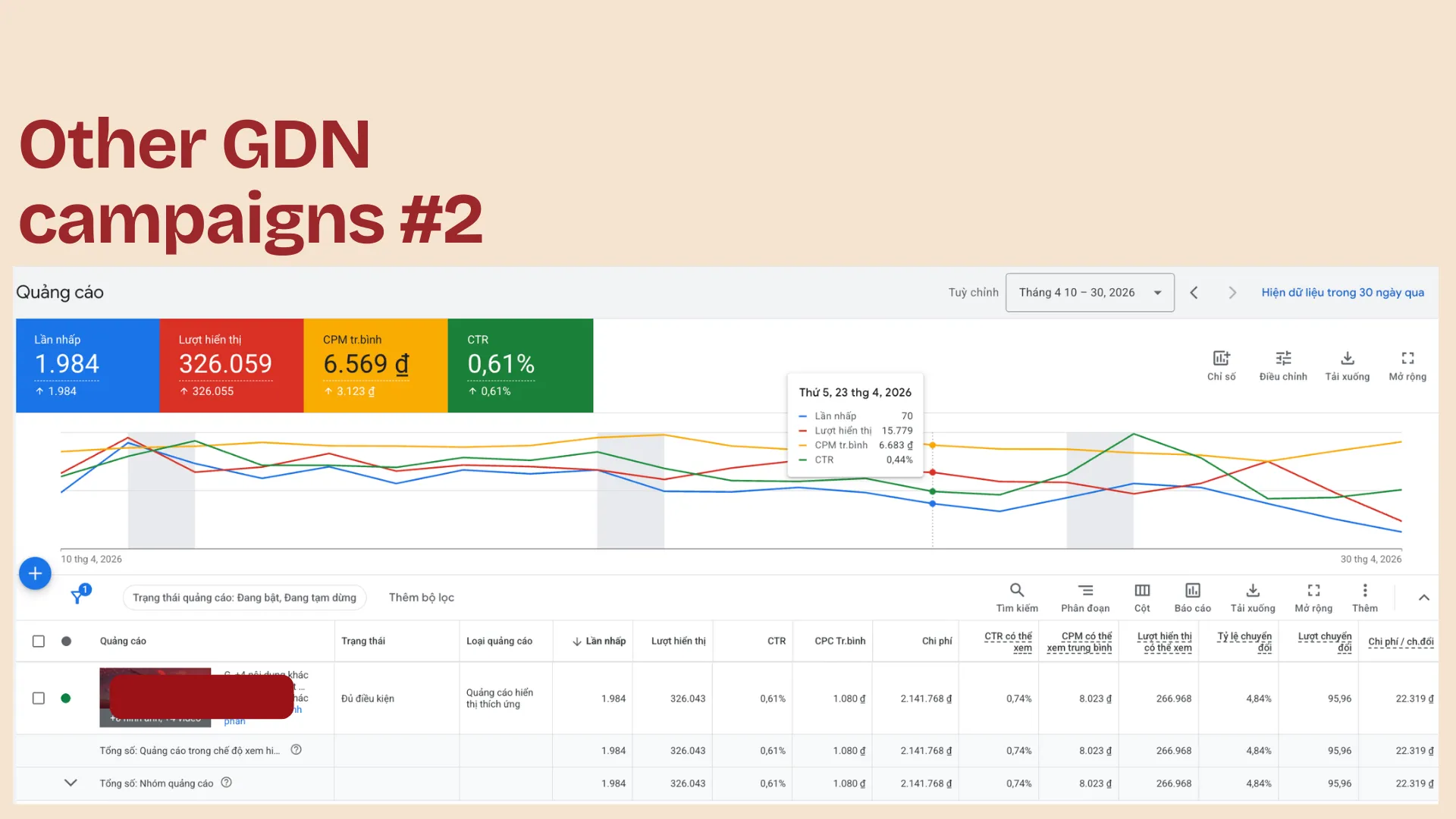Click the blue filter funnel icon
This screenshot has height=819, width=1456.
click(77, 597)
